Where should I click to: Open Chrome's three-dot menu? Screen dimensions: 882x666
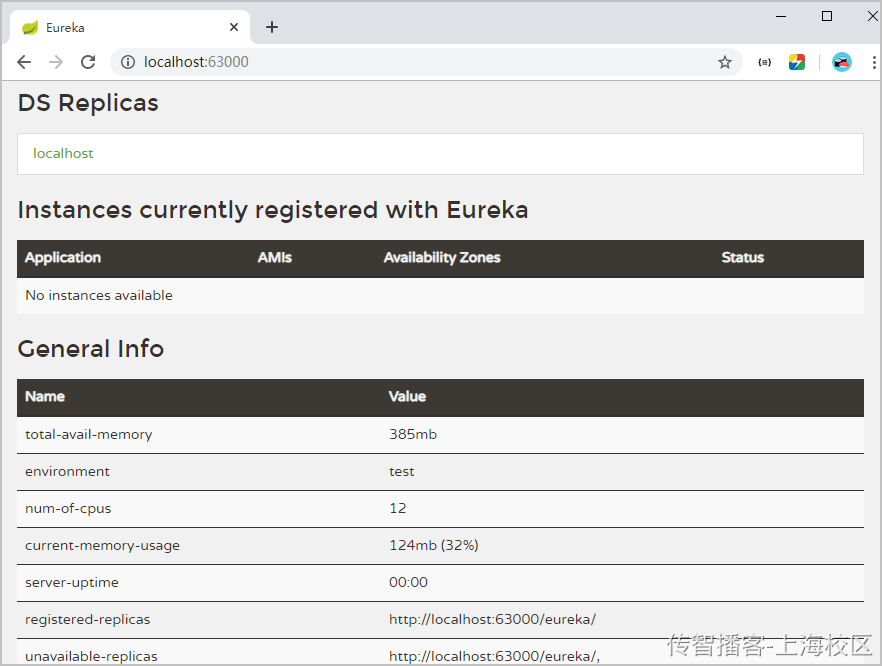(x=874, y=62)
